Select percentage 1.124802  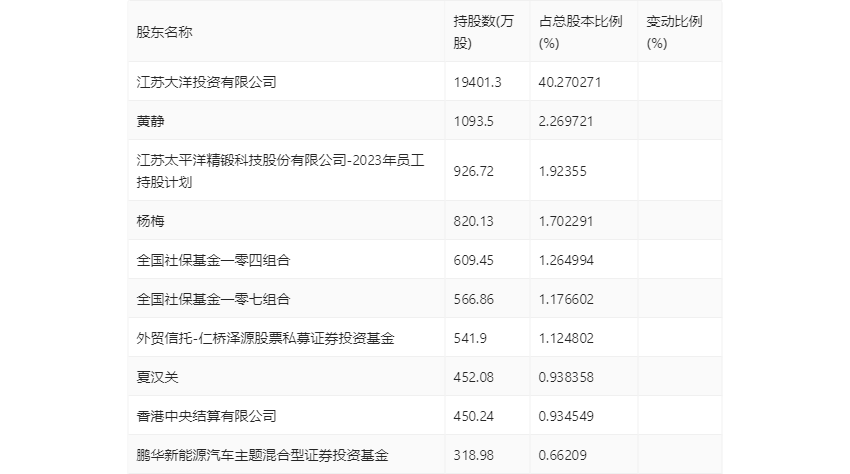pyautogui.click(x=566, y=338)
